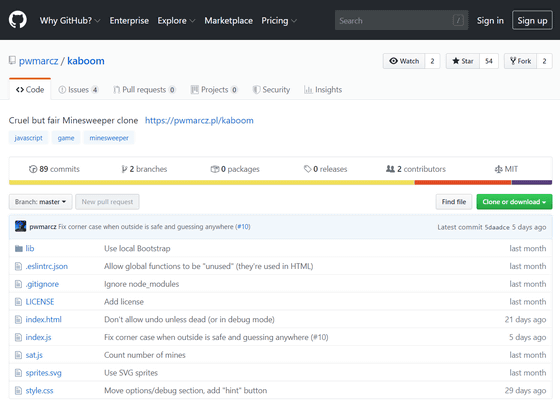The height and width of the screenshot is (407, 560).
Task: Open the Security tab
Action: 271,90
